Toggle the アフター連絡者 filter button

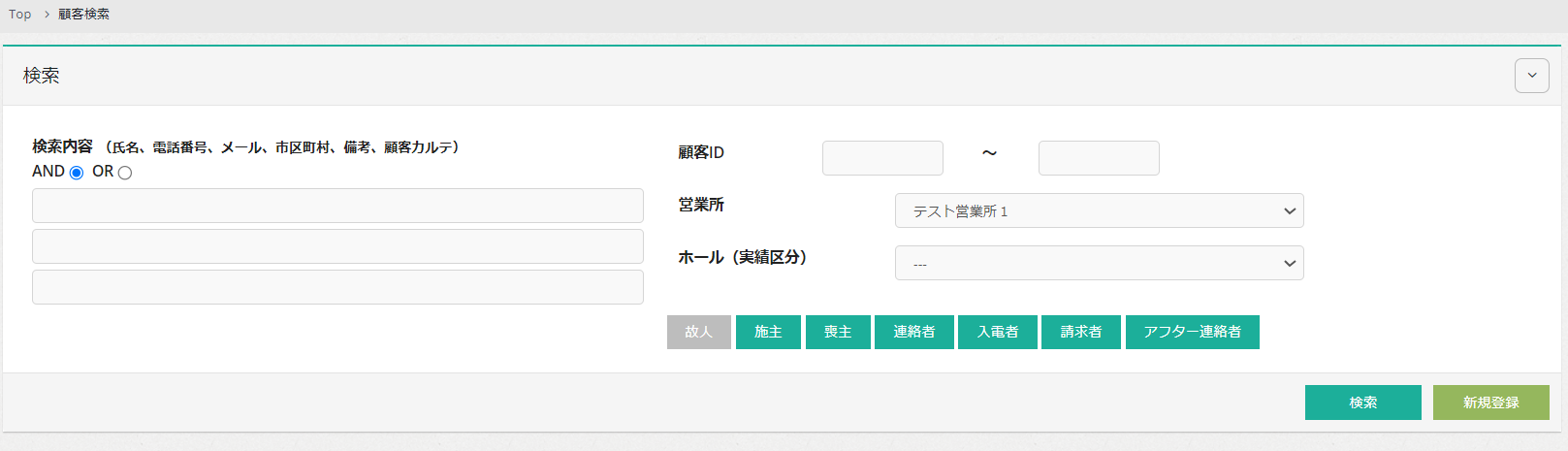click(x=1192, y=332)
